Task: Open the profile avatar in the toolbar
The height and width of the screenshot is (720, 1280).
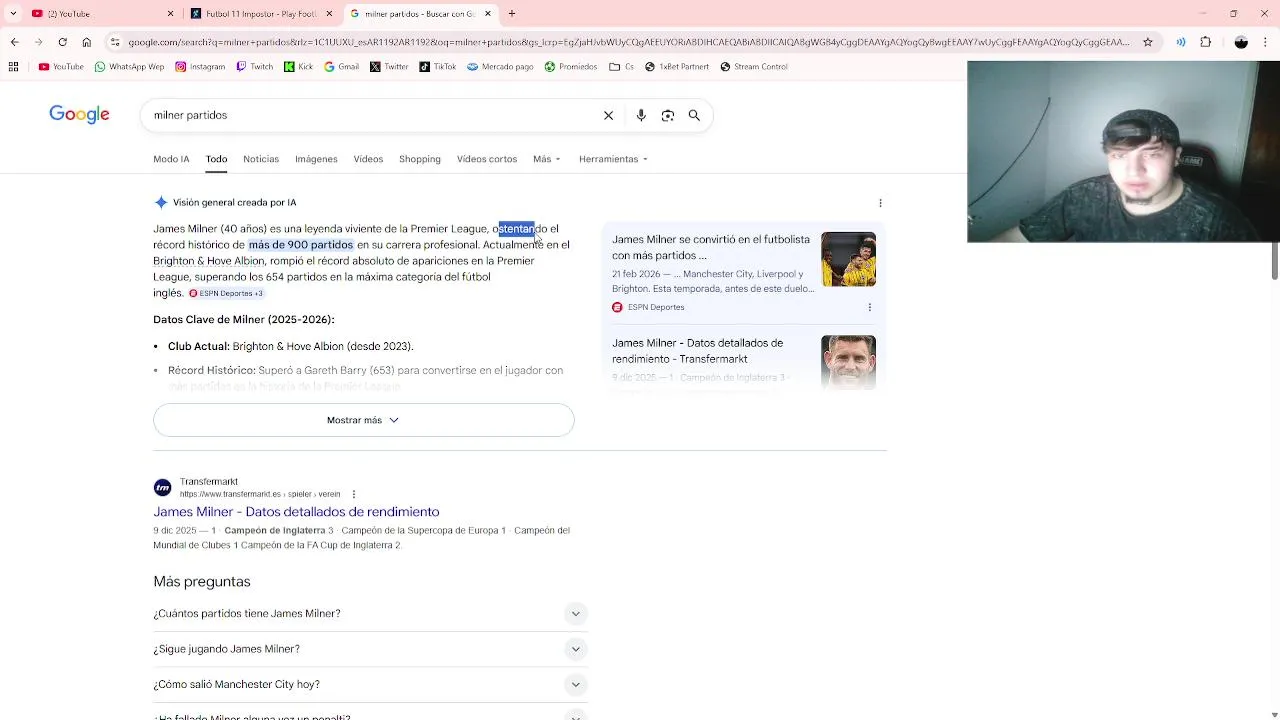Action: [1241, 42]
